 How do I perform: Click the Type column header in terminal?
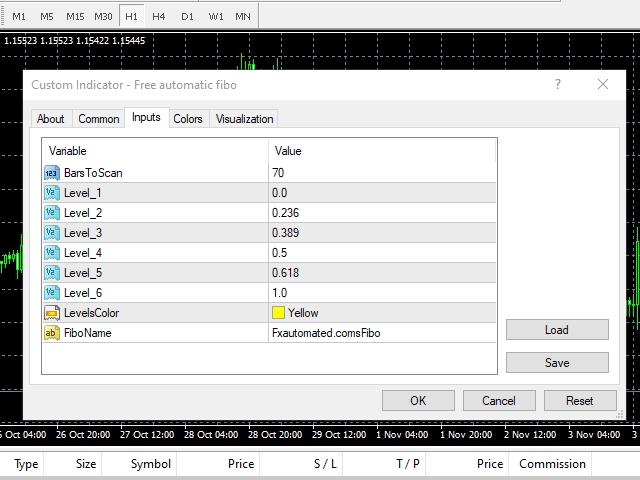click(x=26, y=464)
